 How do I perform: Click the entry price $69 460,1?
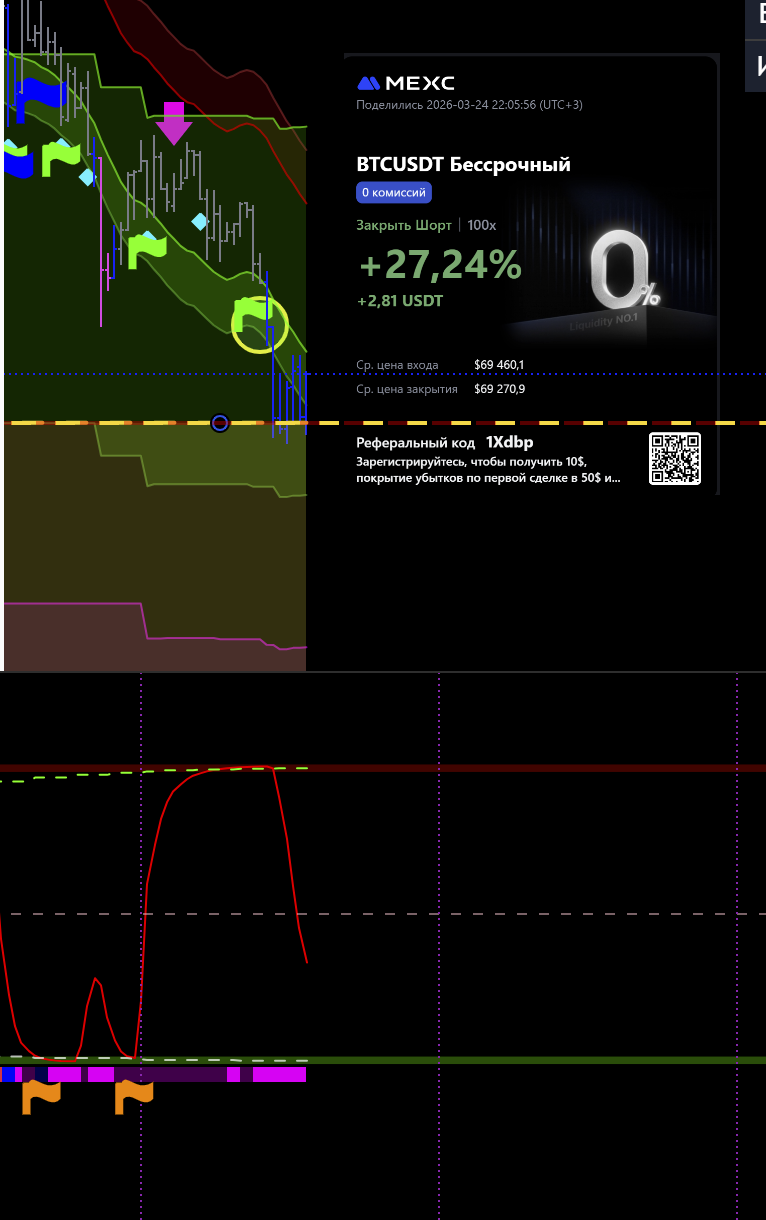coord(499,365)
